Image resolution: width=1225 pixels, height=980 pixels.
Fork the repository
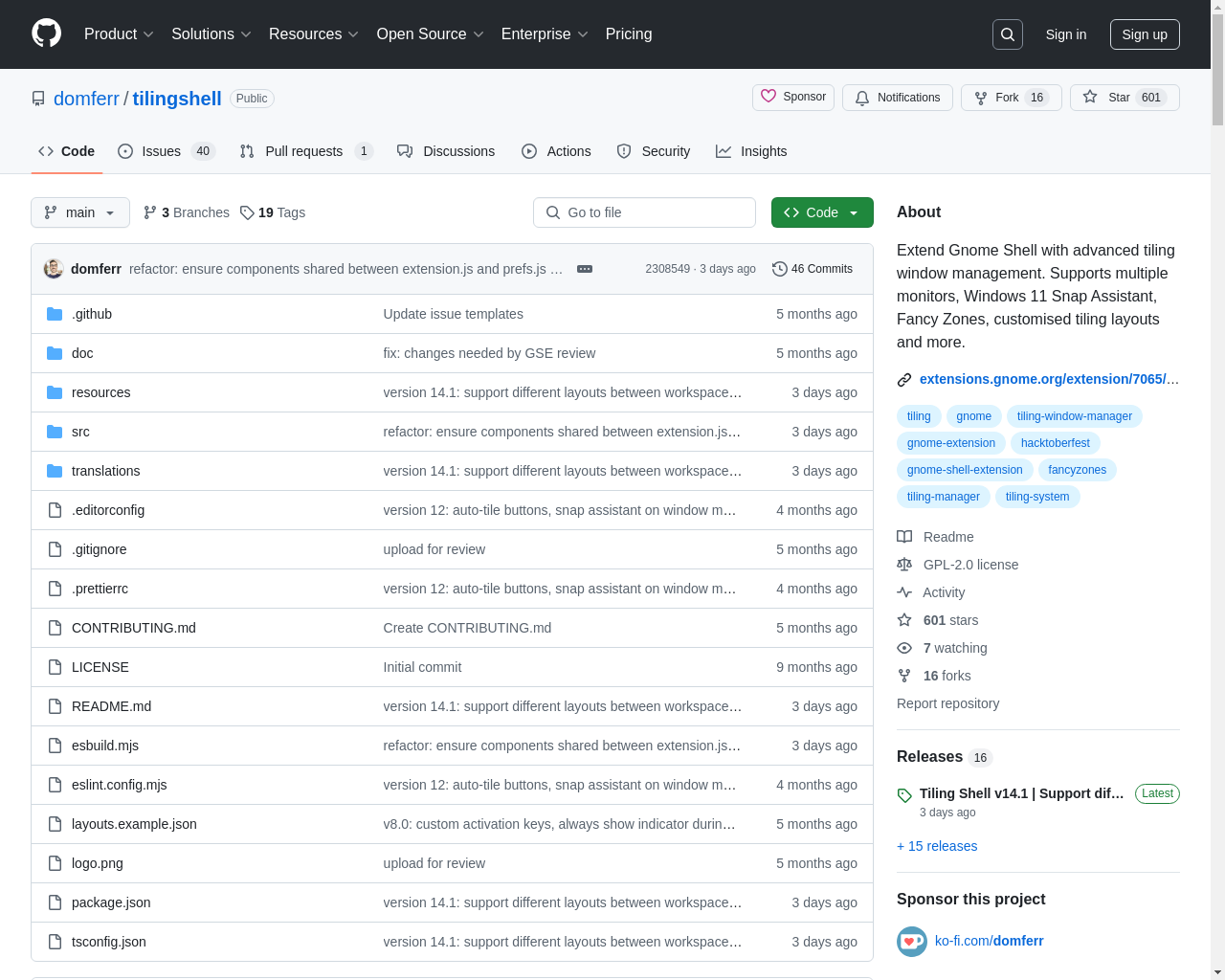coord(1011,98)
